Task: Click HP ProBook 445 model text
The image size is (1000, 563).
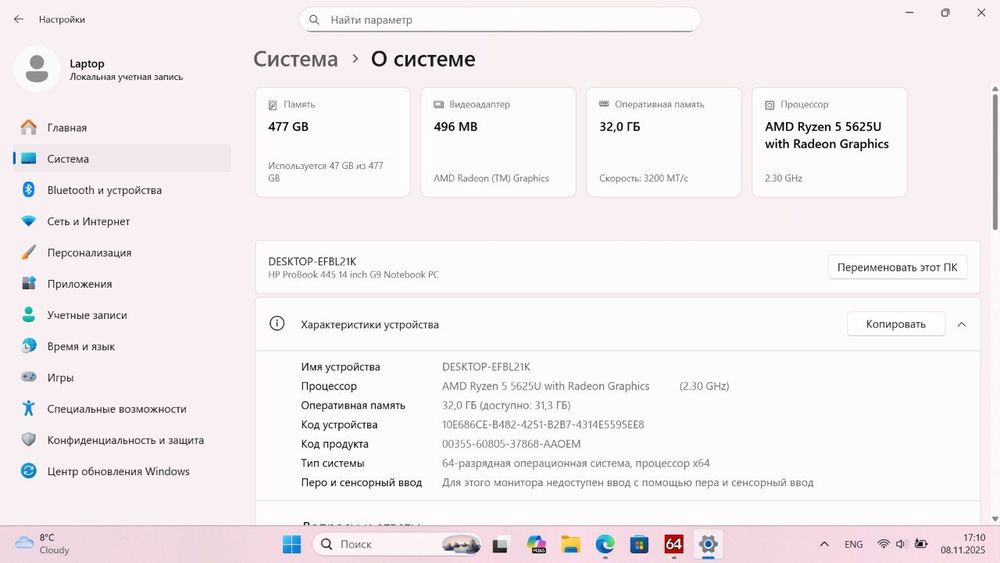Action: [x=353, y=274]
